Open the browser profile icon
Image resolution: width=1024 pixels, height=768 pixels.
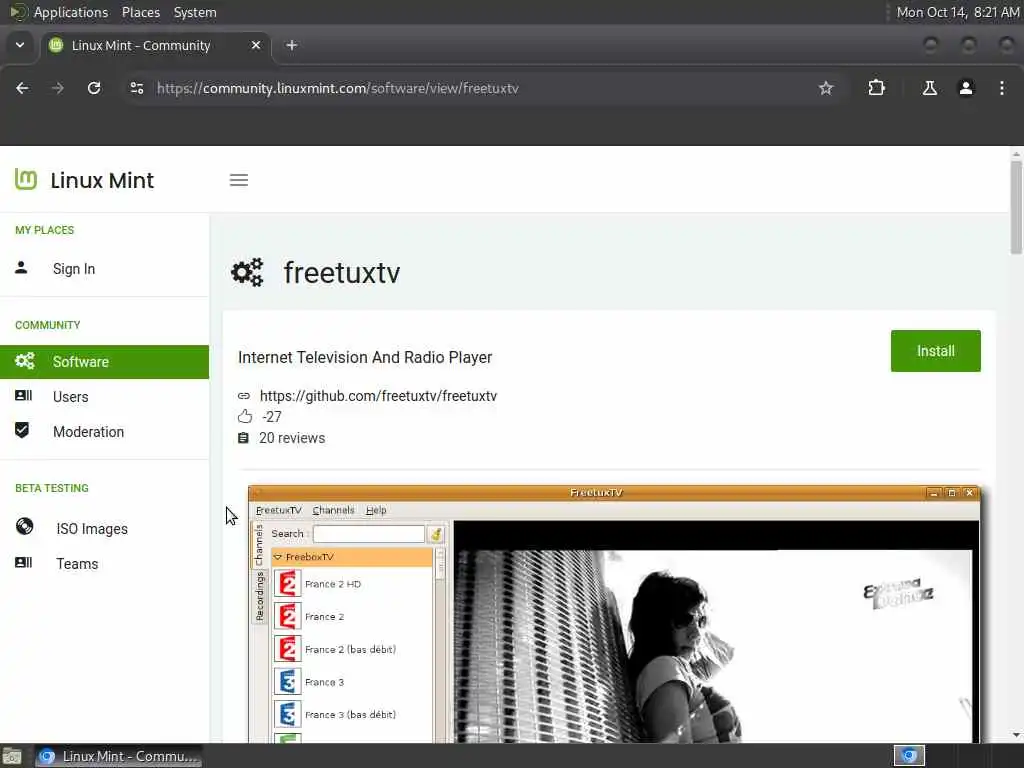966,88
